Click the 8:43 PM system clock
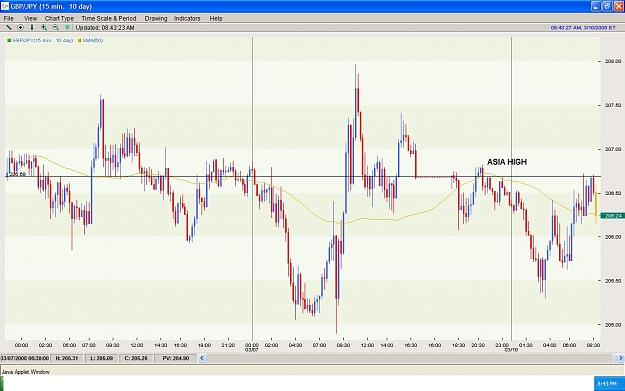Image resolution: width=625 pixels, height=391 pixels. [x=607, y=383]
